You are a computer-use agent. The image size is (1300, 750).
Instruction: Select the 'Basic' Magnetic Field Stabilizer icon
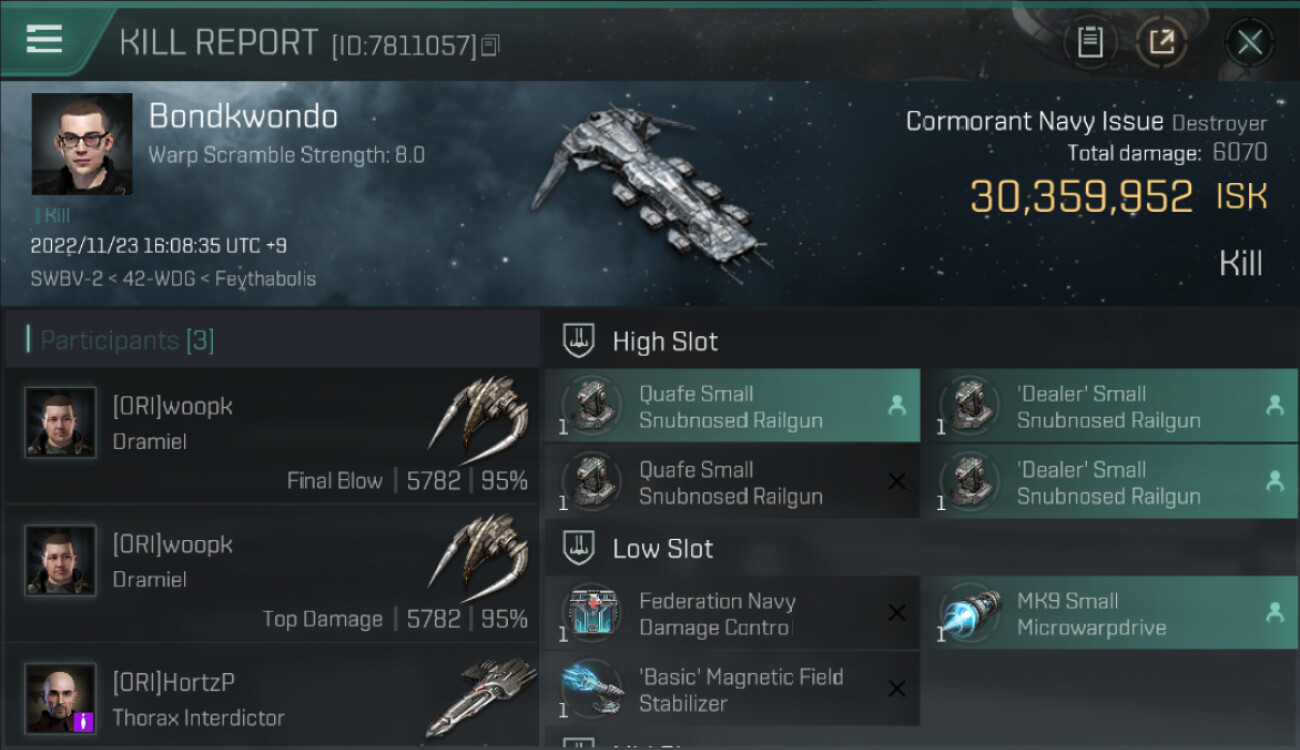594,689
